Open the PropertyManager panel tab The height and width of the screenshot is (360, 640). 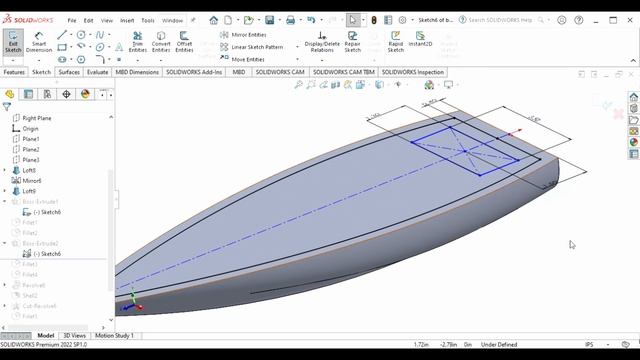28,94
